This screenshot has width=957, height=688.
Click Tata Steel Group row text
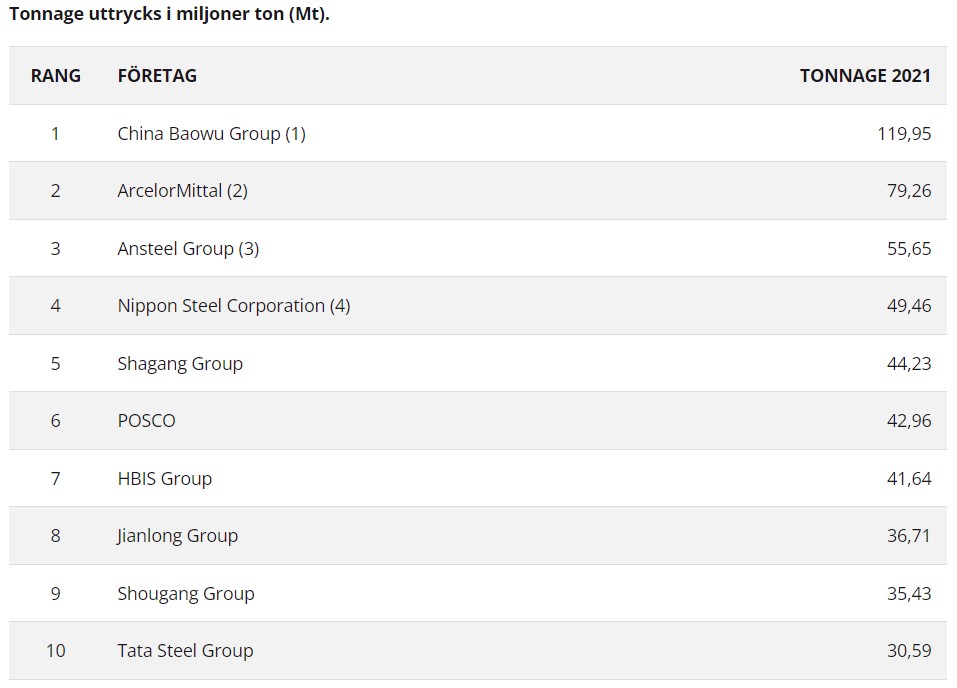tap(185, 650)
